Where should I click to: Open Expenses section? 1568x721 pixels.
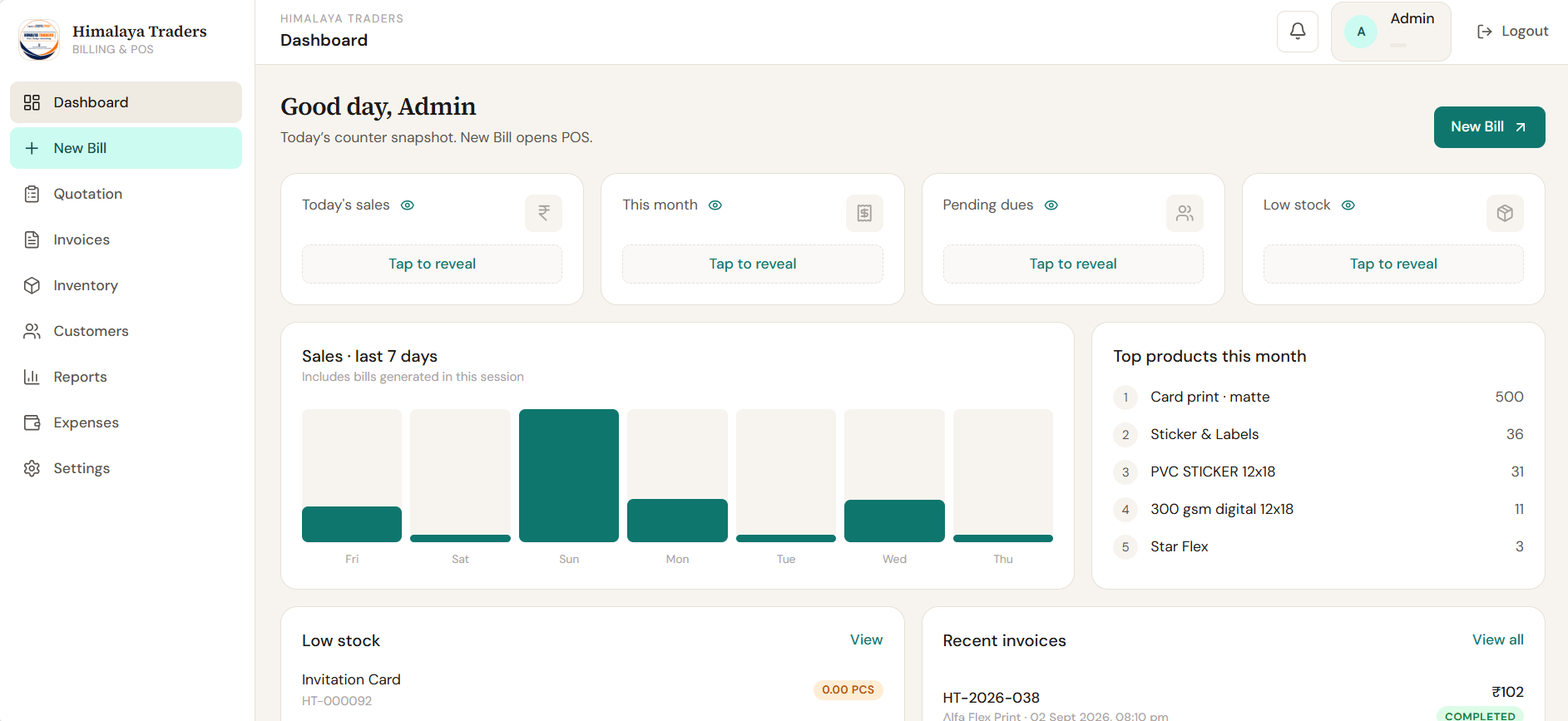126,422
